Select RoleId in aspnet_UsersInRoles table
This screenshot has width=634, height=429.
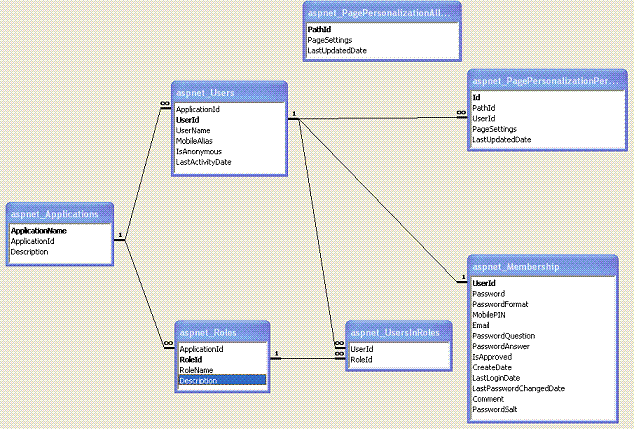(x=361, y=360)
